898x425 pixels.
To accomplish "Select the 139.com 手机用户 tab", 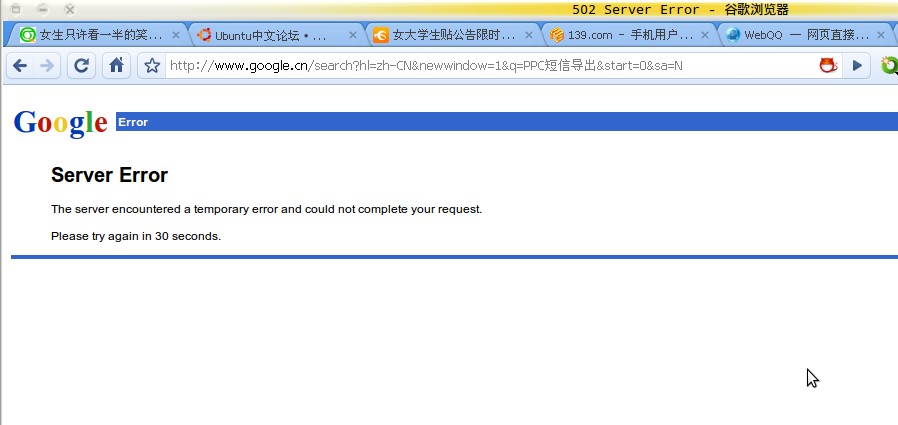I will pos(629,36).
